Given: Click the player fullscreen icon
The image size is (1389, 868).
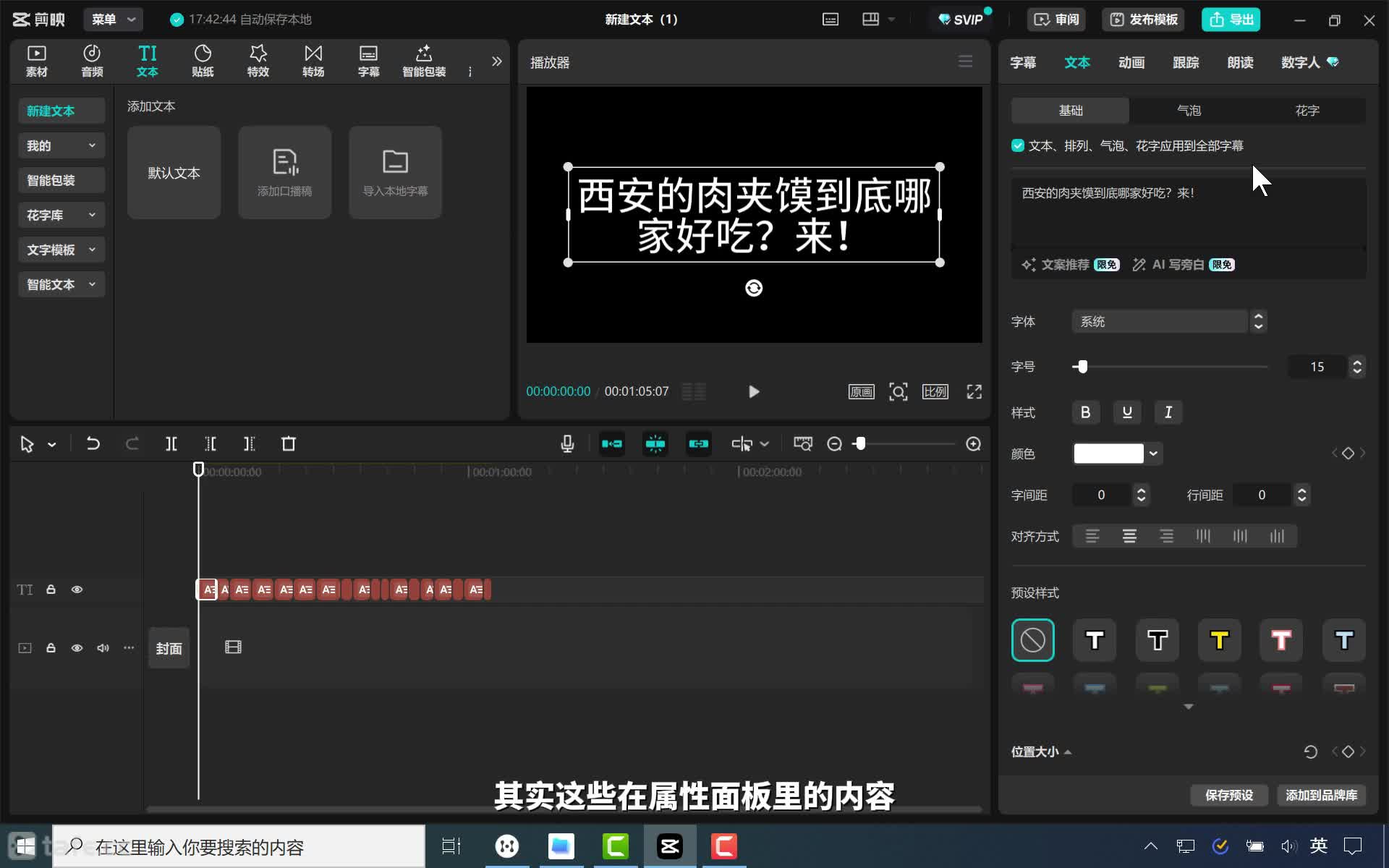Looking at the screenshot, I should tap(974, 391).
